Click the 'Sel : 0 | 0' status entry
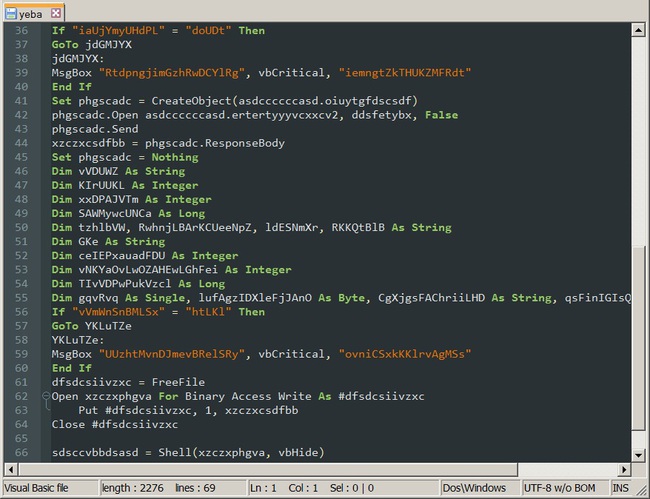650x499 pixels. (352, 488)
